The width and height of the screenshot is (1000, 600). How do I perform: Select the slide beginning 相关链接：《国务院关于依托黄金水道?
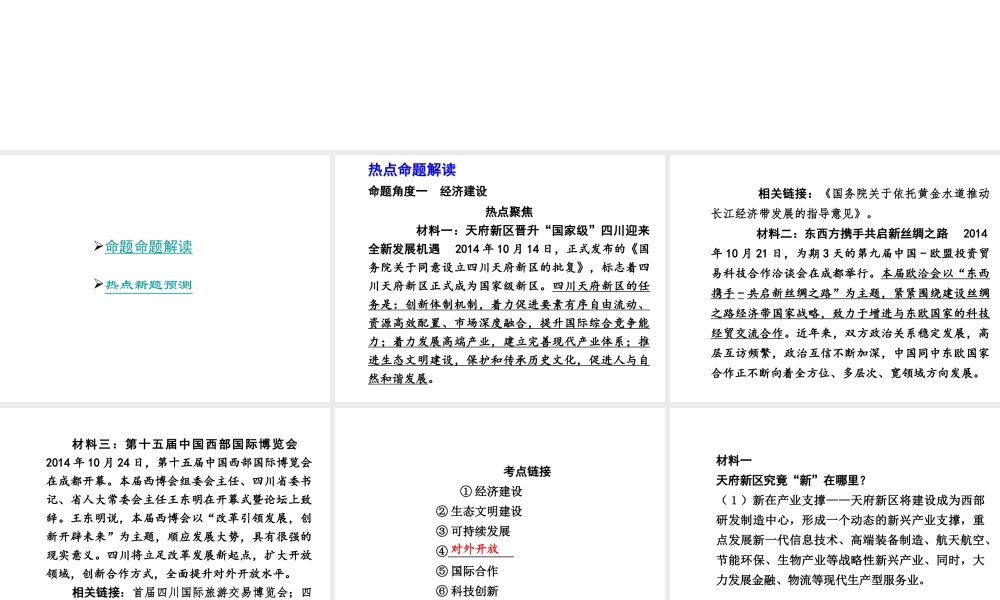[x=835, y=278]
